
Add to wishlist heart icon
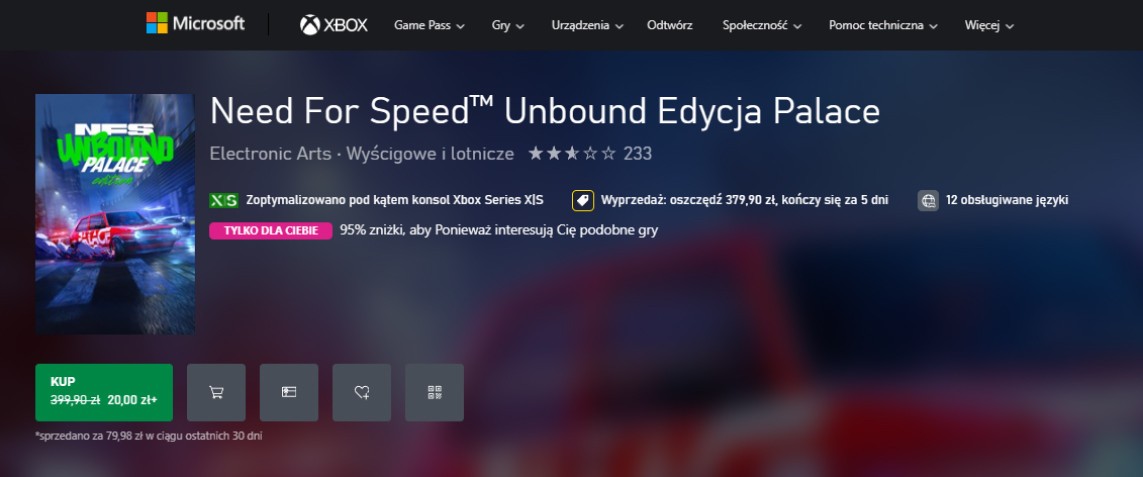point(362,392)
